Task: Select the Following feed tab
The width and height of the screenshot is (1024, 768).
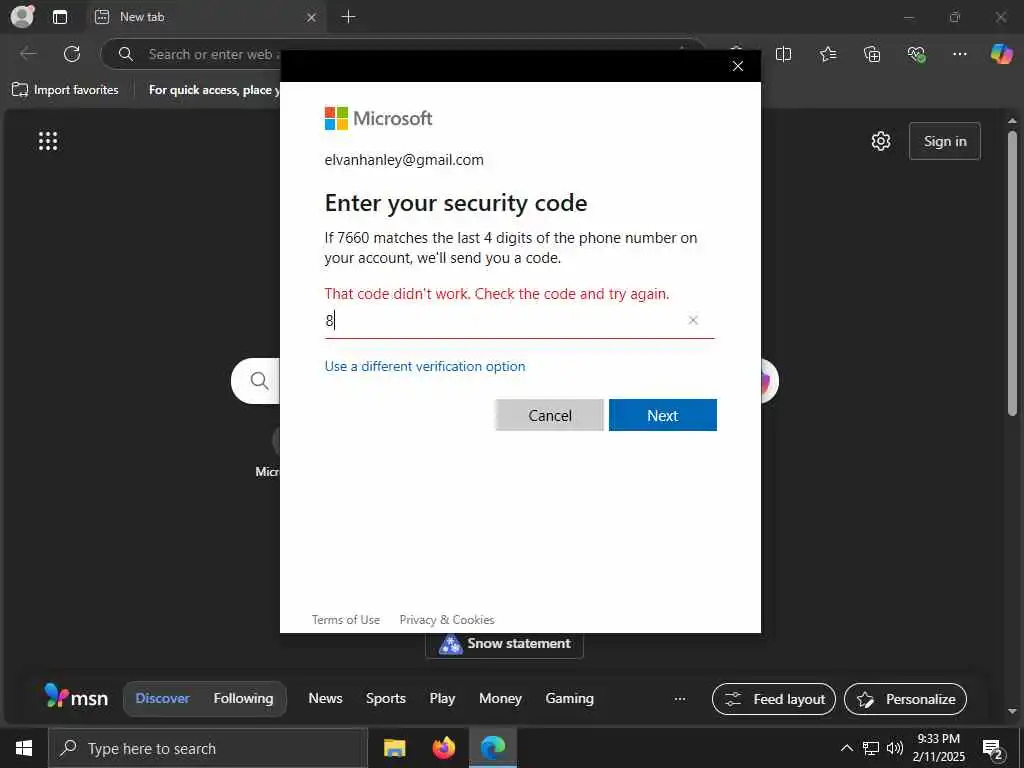Action: pos(243,698)
